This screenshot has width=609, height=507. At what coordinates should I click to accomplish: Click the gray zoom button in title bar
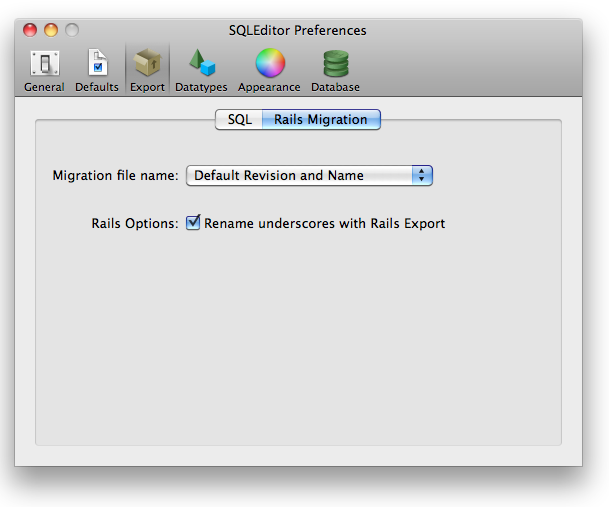pyautogui.click(x=72, y=30)
